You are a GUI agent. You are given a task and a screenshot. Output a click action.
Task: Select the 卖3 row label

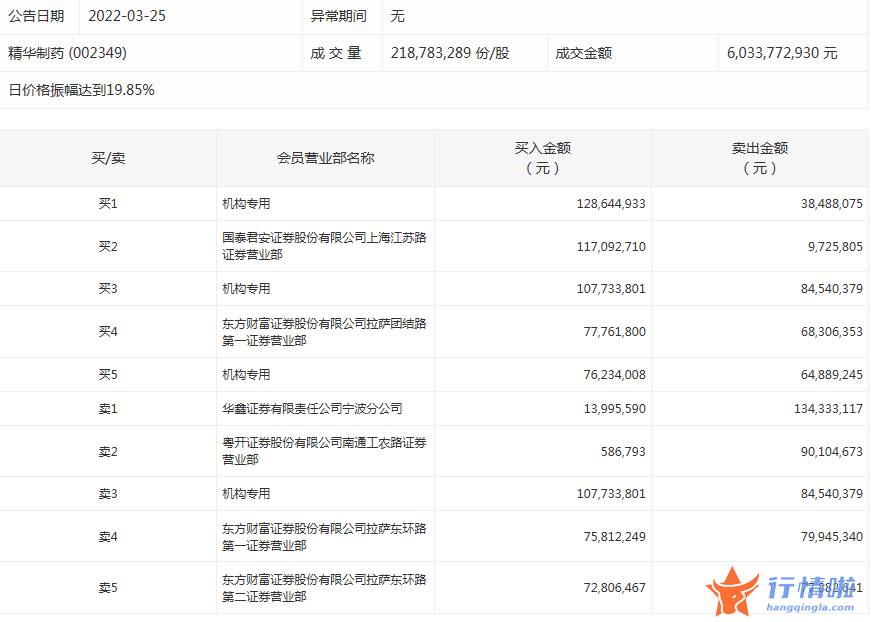click(x=108, y=494)
